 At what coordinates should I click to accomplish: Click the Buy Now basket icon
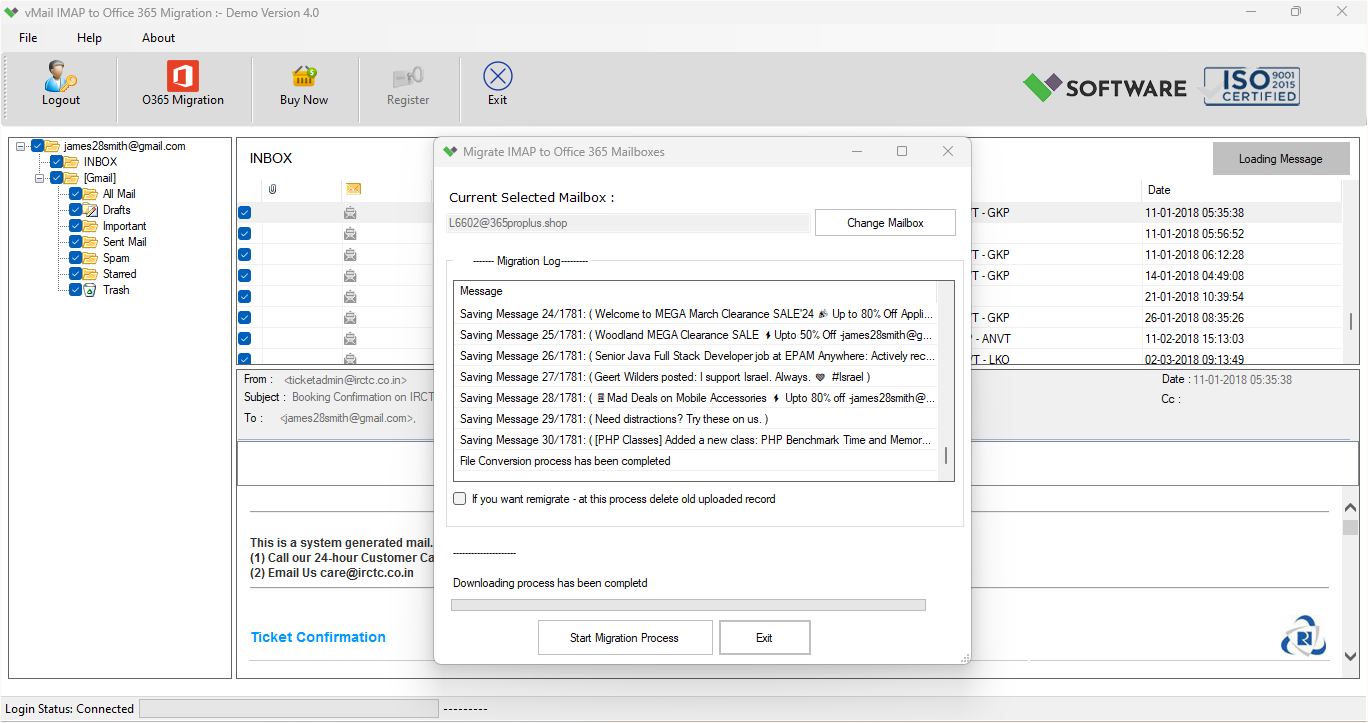(x=303, y=76)
